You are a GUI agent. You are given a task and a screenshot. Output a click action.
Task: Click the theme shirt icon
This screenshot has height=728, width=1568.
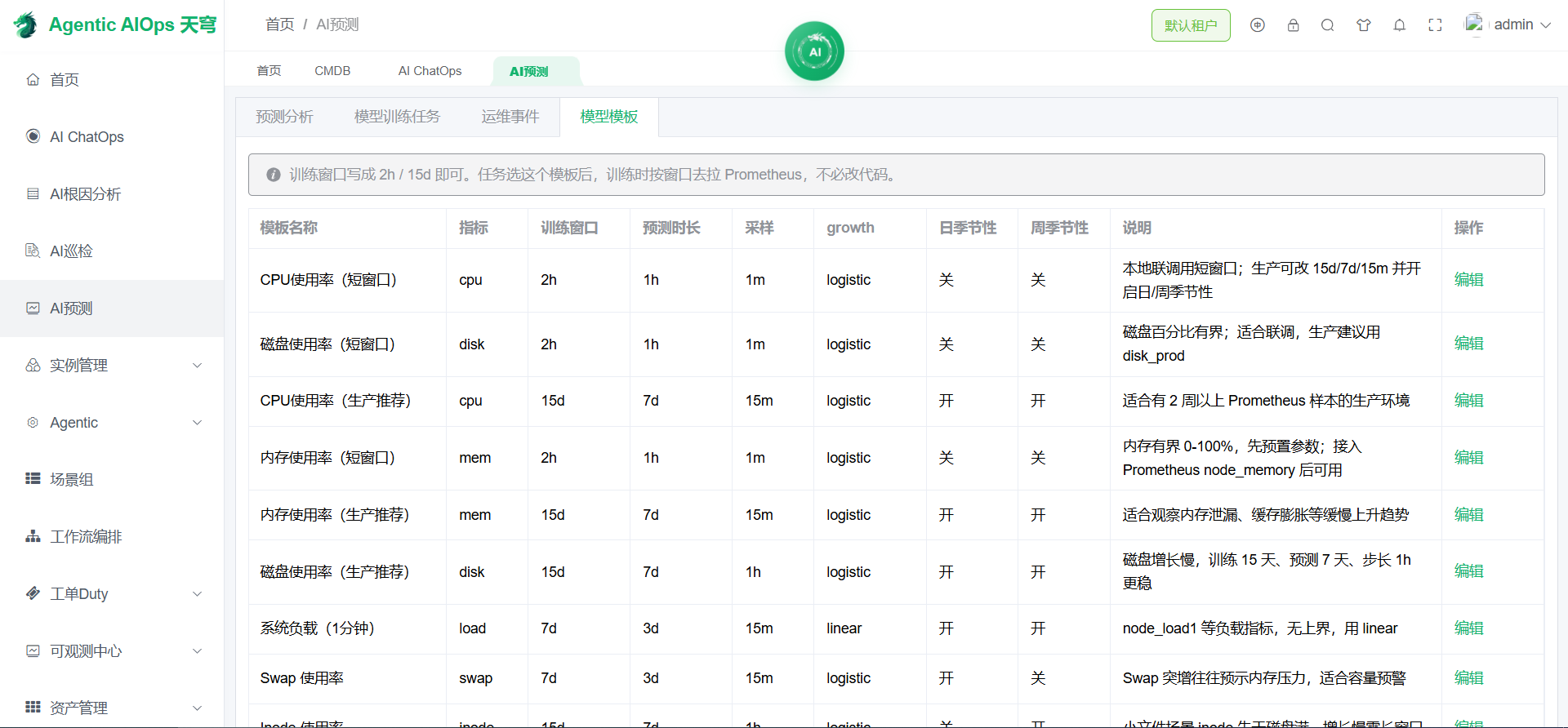[x=1364, y=25]
